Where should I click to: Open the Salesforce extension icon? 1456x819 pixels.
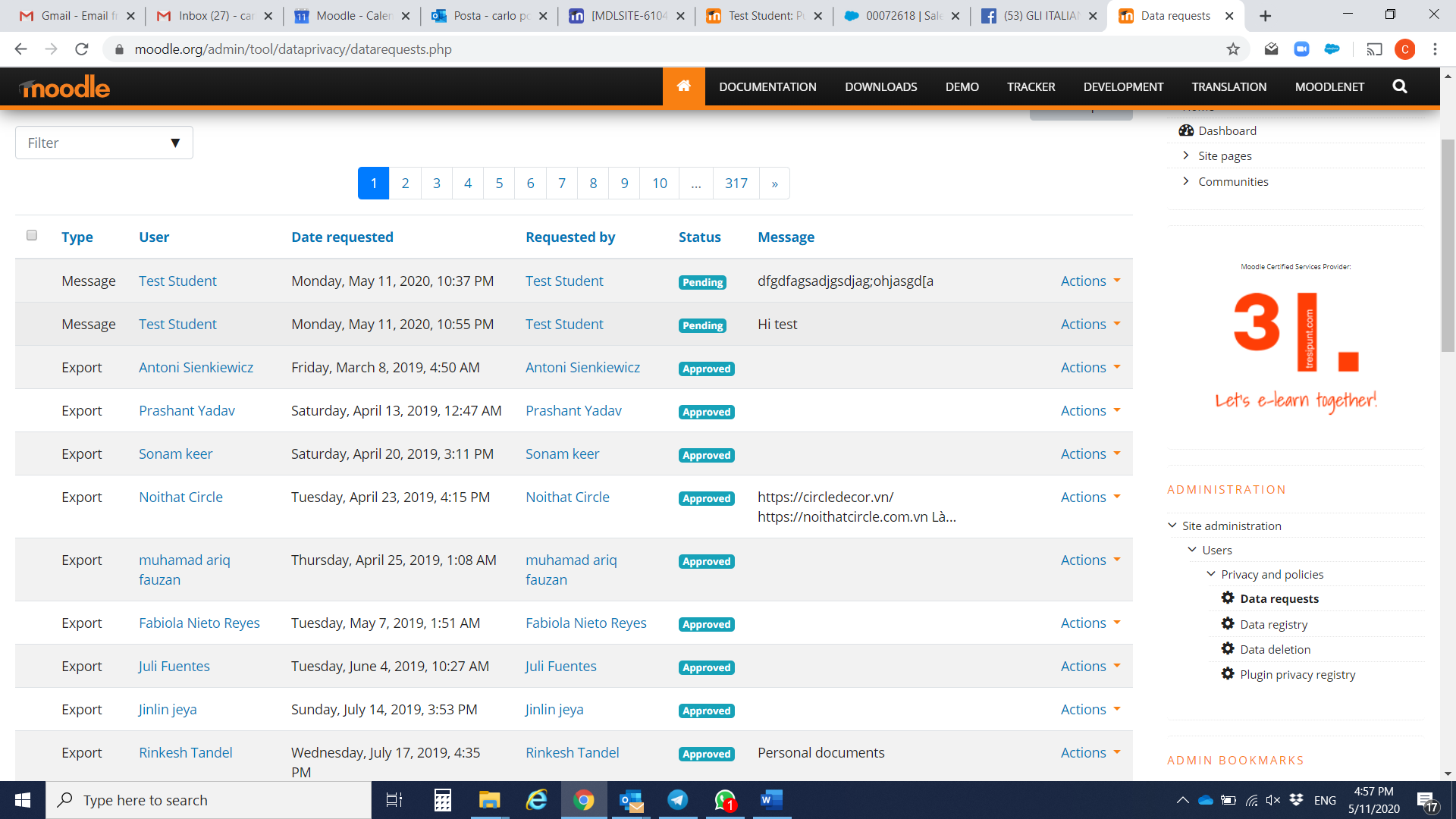click(x=1332, y=49)
